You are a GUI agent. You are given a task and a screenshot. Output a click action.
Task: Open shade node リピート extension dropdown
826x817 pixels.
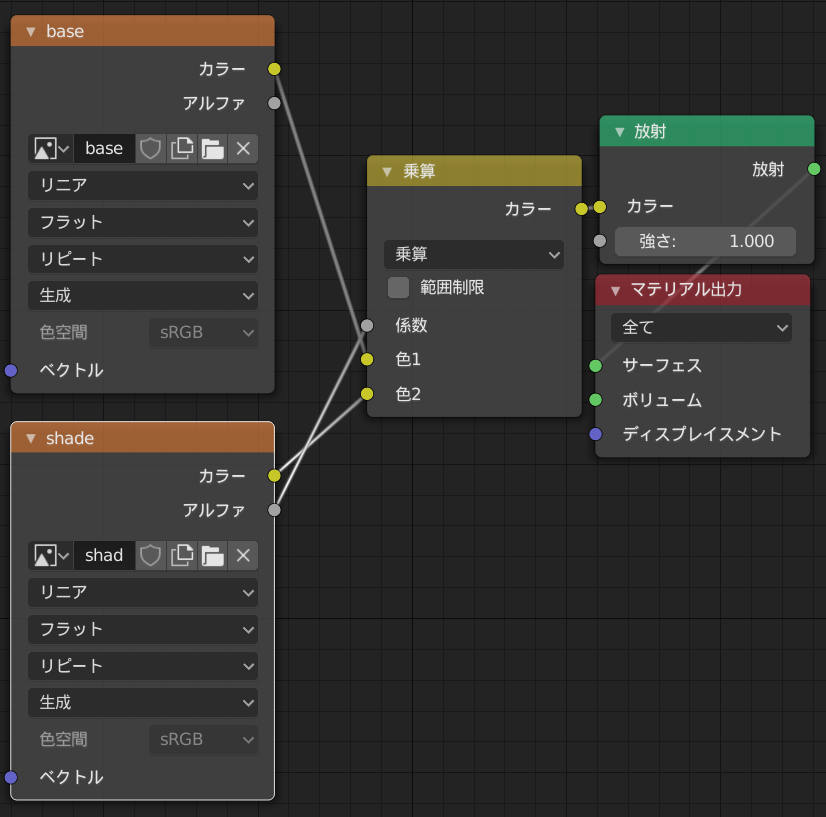(143, 666)
